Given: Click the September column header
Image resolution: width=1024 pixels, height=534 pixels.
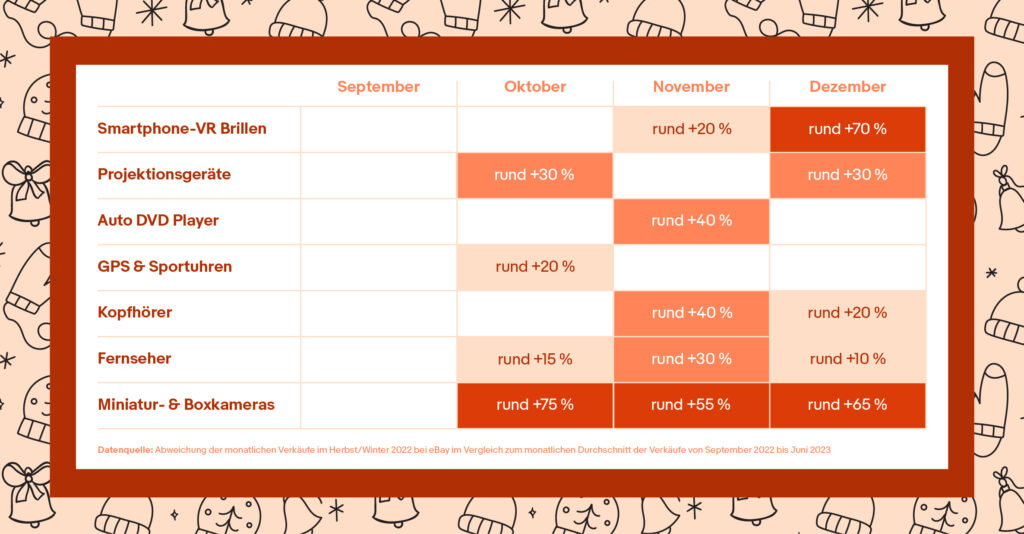Looking at the screenshot, I should coord(378,87).
